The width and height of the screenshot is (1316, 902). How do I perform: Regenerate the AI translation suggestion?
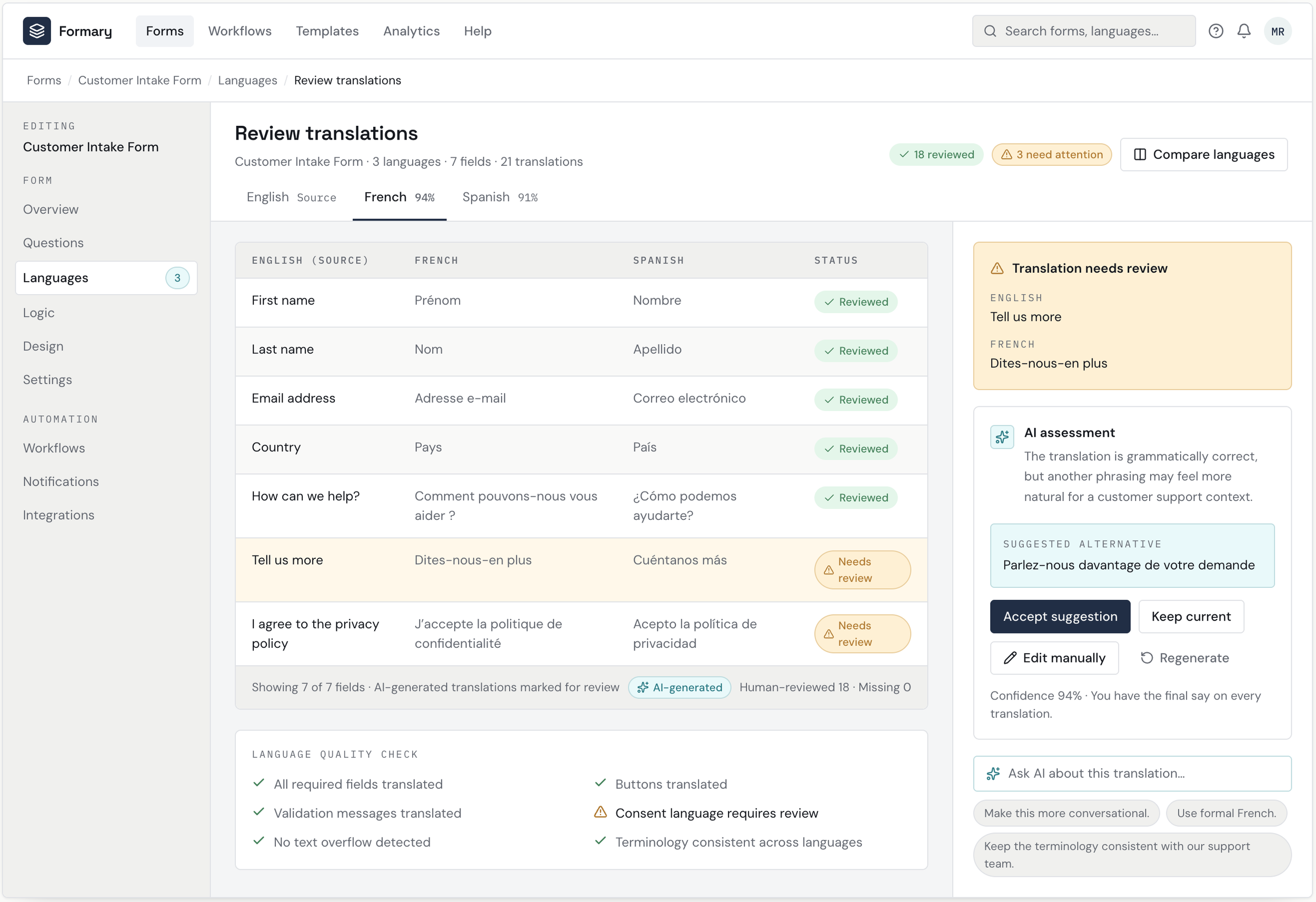[1184, 658]
